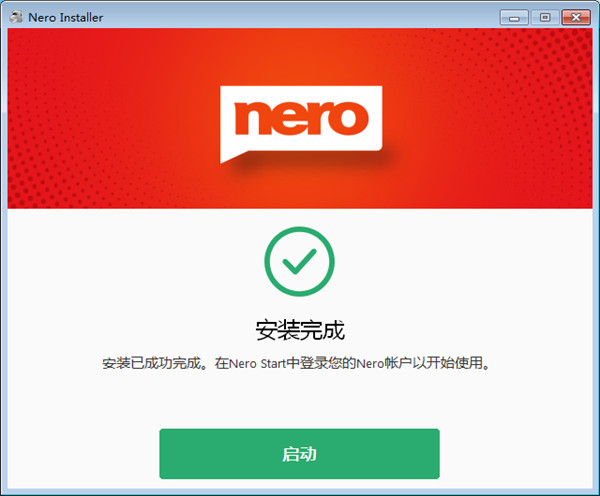Minimize the Nero Installer window
The height and width of the screenshot is (496, 600).
tap(514, 18)
